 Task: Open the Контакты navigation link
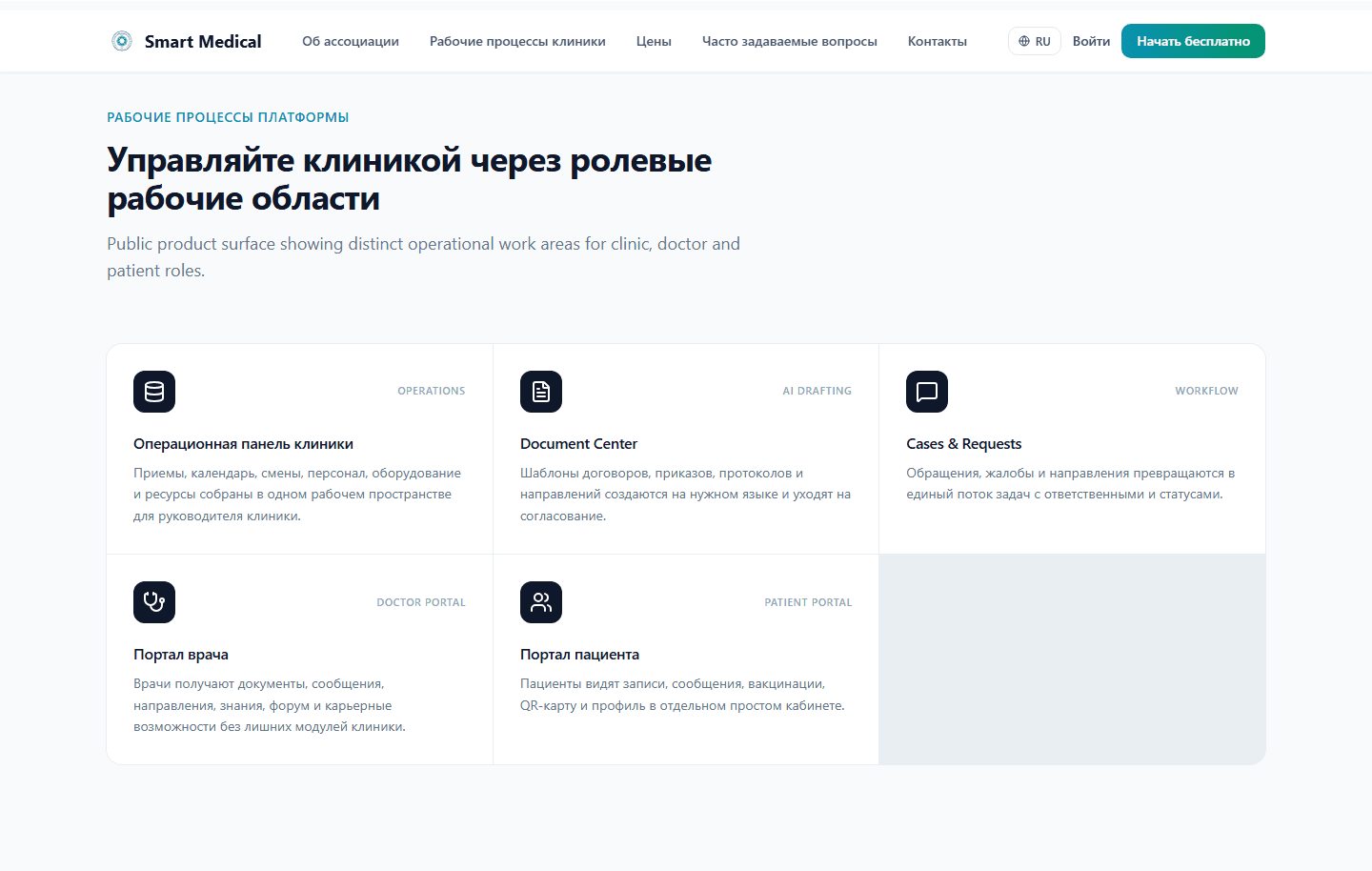[938, 41]
